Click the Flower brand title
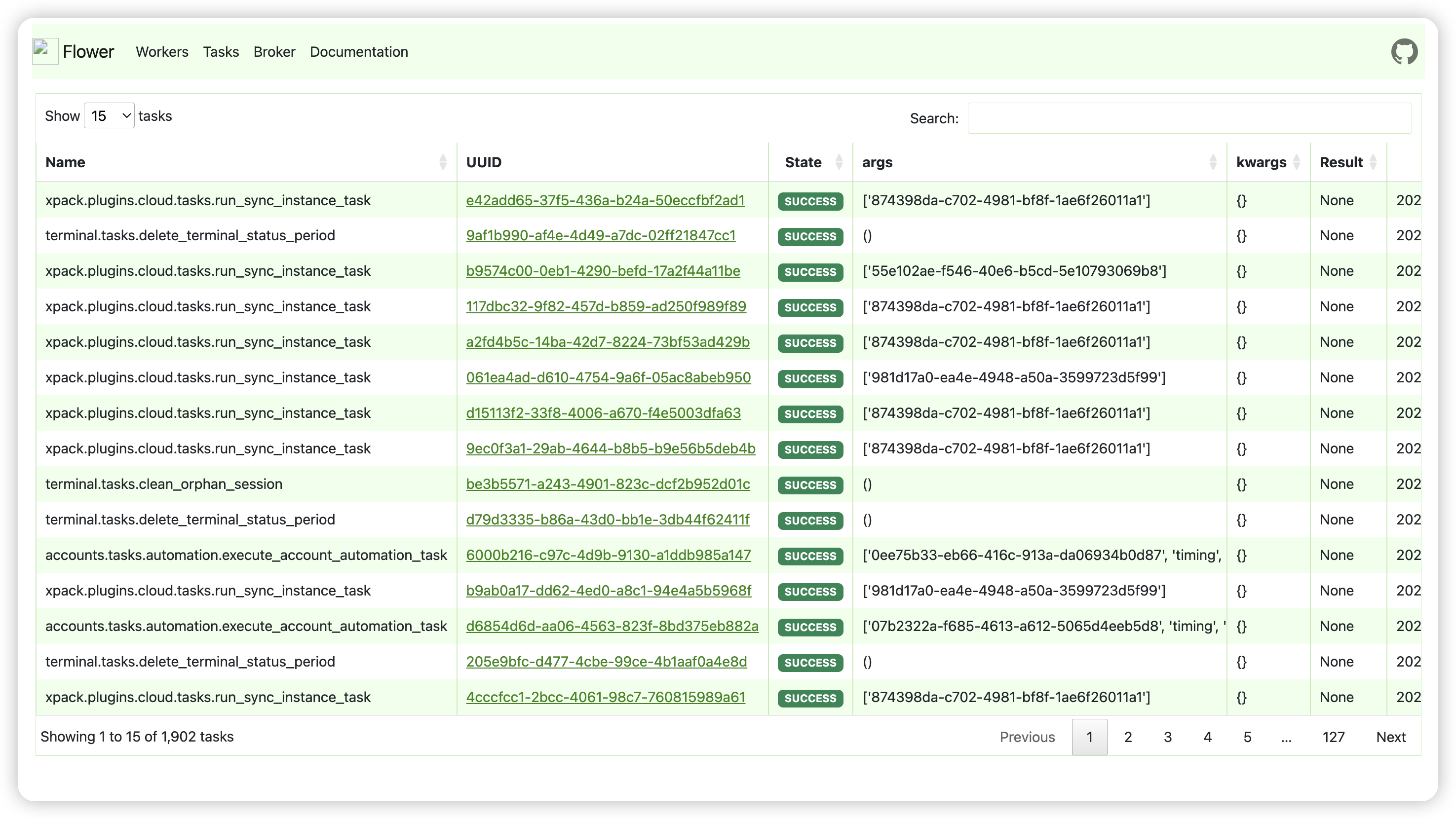This screenshot has width=1456, height=819. (88, 51)
